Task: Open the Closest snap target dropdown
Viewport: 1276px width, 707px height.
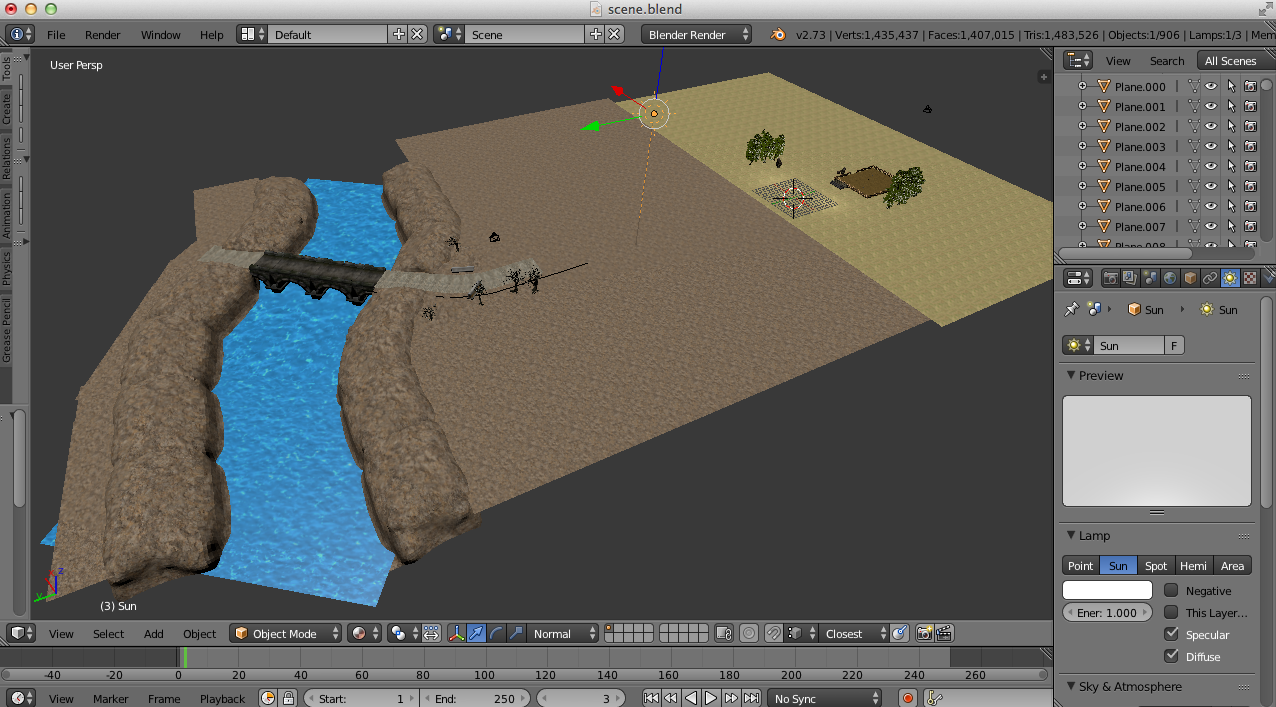Action: click(854, 633)
